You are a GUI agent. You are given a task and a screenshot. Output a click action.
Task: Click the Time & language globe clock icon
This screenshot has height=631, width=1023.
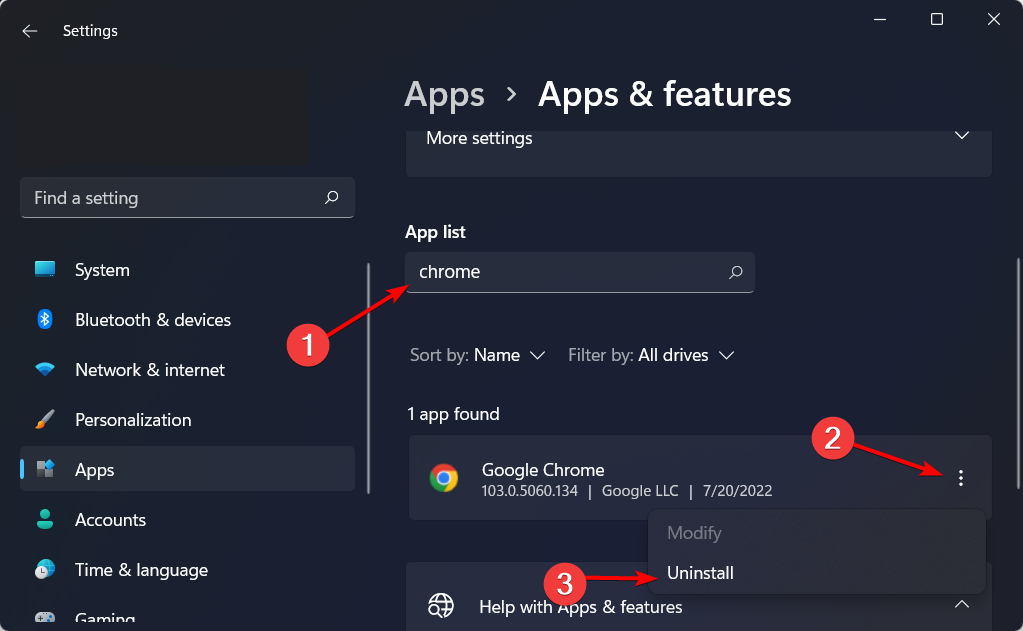tap(45, 569)
